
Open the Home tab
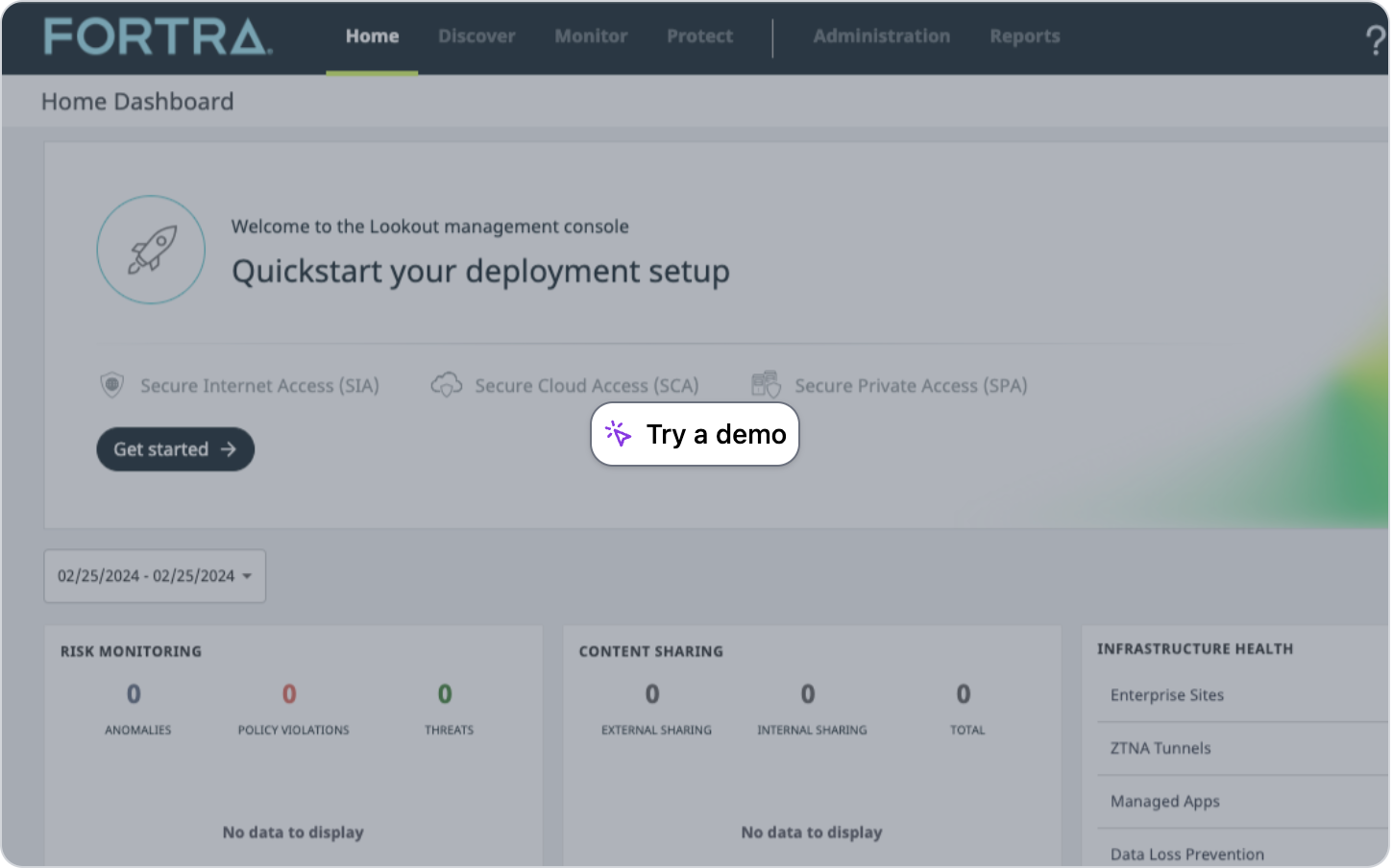pos(372,36)
